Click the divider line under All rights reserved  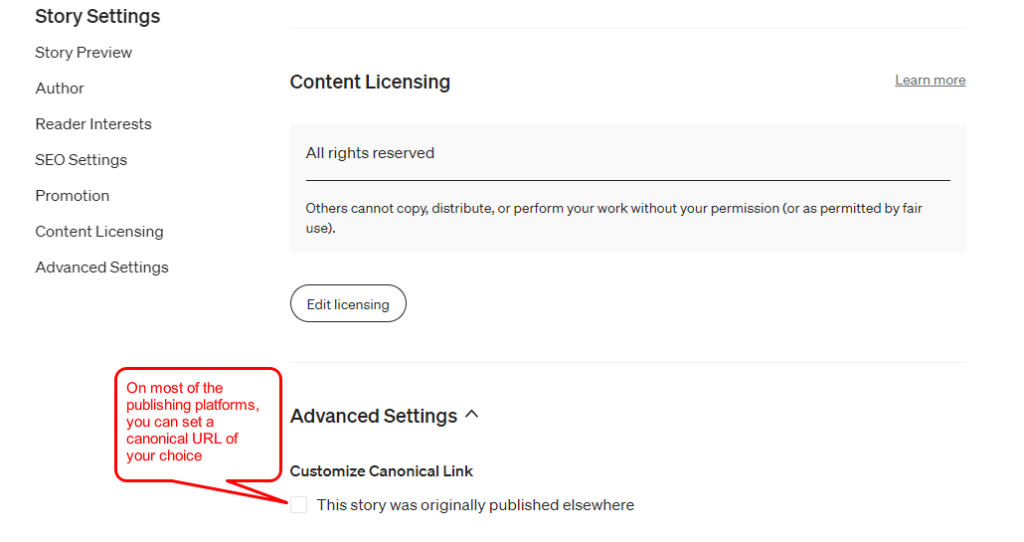tap(628, 181)
